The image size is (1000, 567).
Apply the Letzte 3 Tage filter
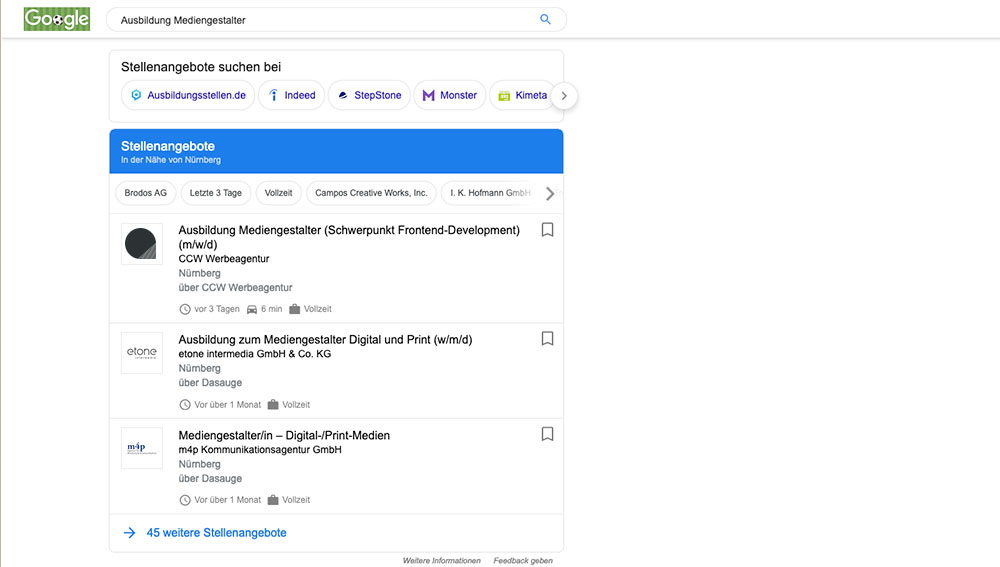216,193
